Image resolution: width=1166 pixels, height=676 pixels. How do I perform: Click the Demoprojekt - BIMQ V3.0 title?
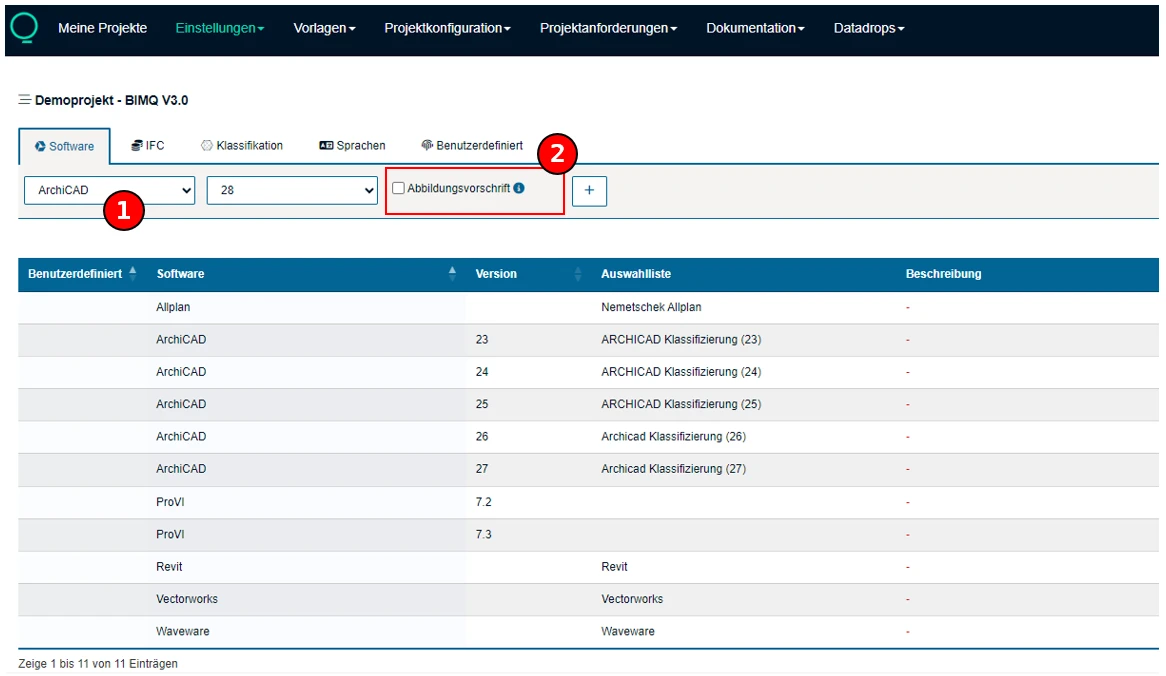point(112,100)
